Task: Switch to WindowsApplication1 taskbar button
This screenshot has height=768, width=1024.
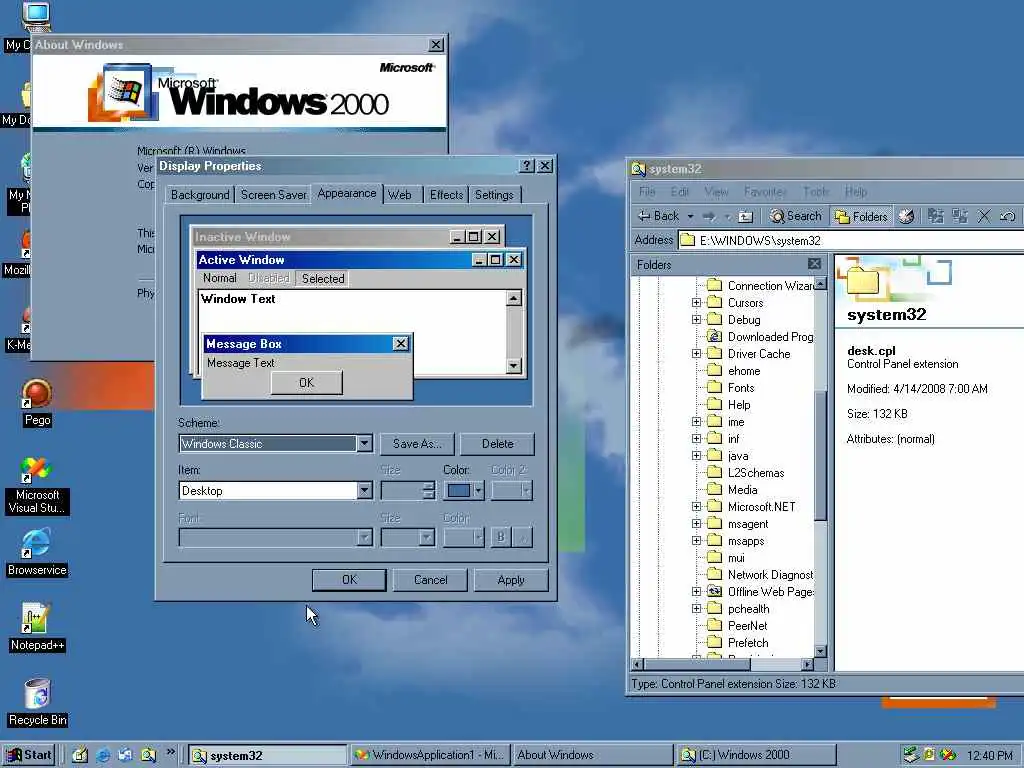Action: pos(430,755)
